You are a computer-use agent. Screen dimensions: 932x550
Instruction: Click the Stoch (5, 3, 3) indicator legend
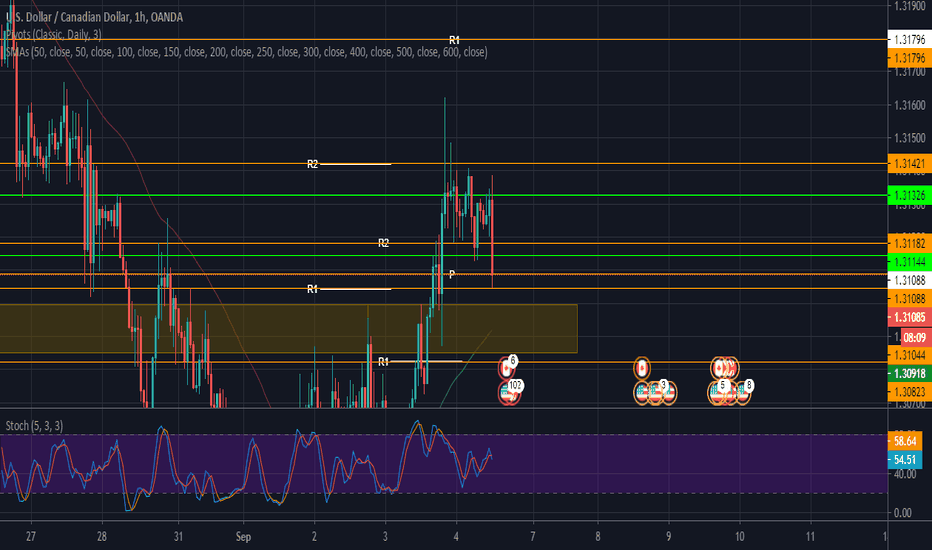[34, 426]
